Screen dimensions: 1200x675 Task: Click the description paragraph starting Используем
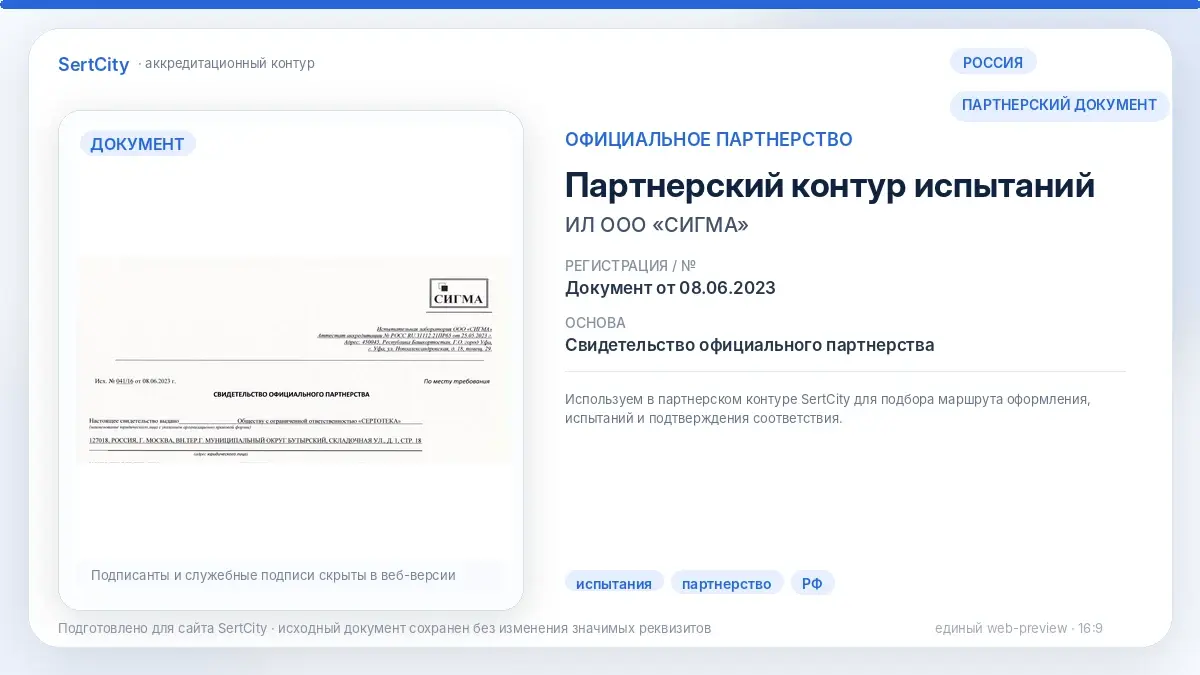[827, 409]
